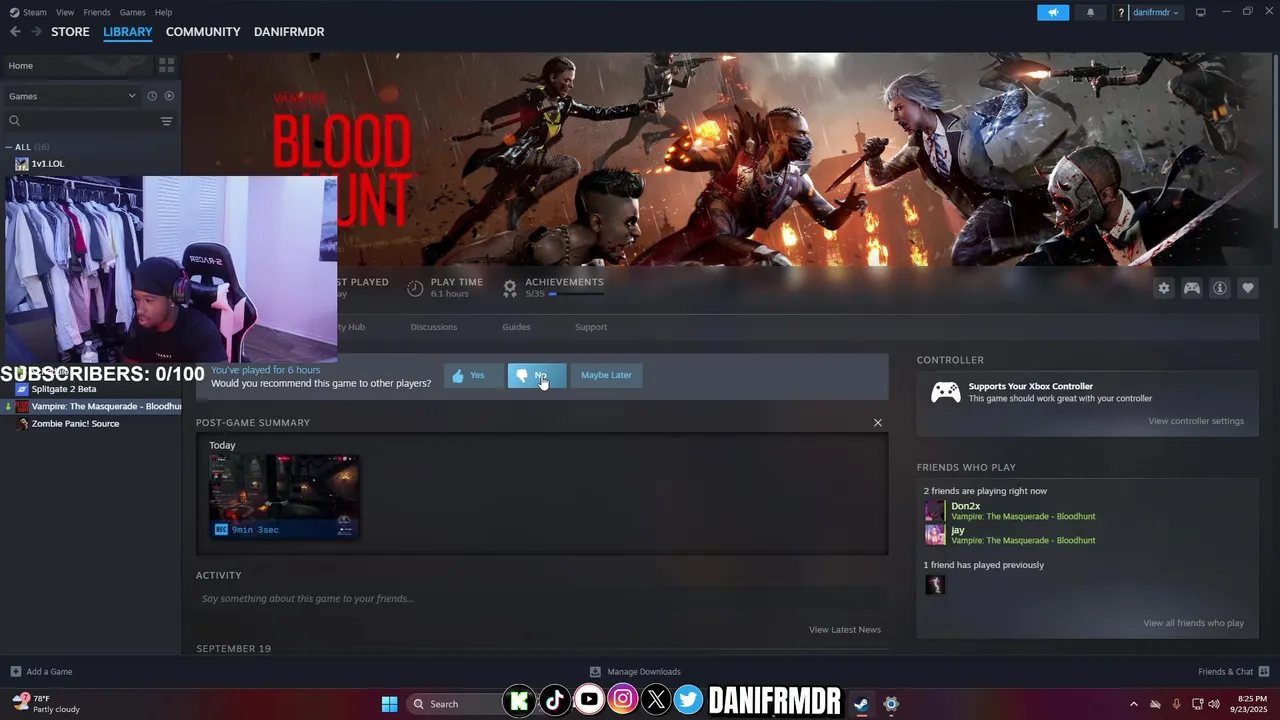Open the Support tab
Viewport: 1280px width, 720px height.
[591, 327]
